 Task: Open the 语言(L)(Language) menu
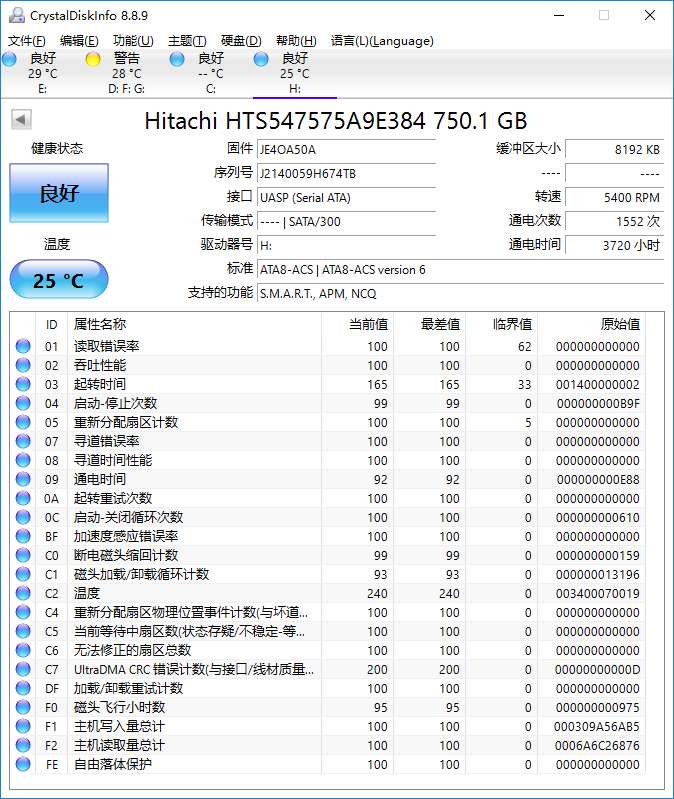tap(382, 41)
